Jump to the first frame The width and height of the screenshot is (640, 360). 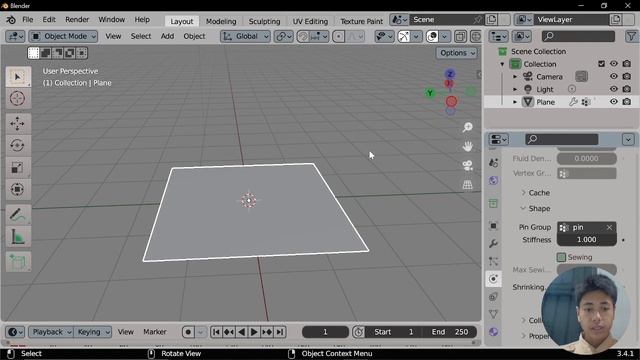(x=216, y=332)
